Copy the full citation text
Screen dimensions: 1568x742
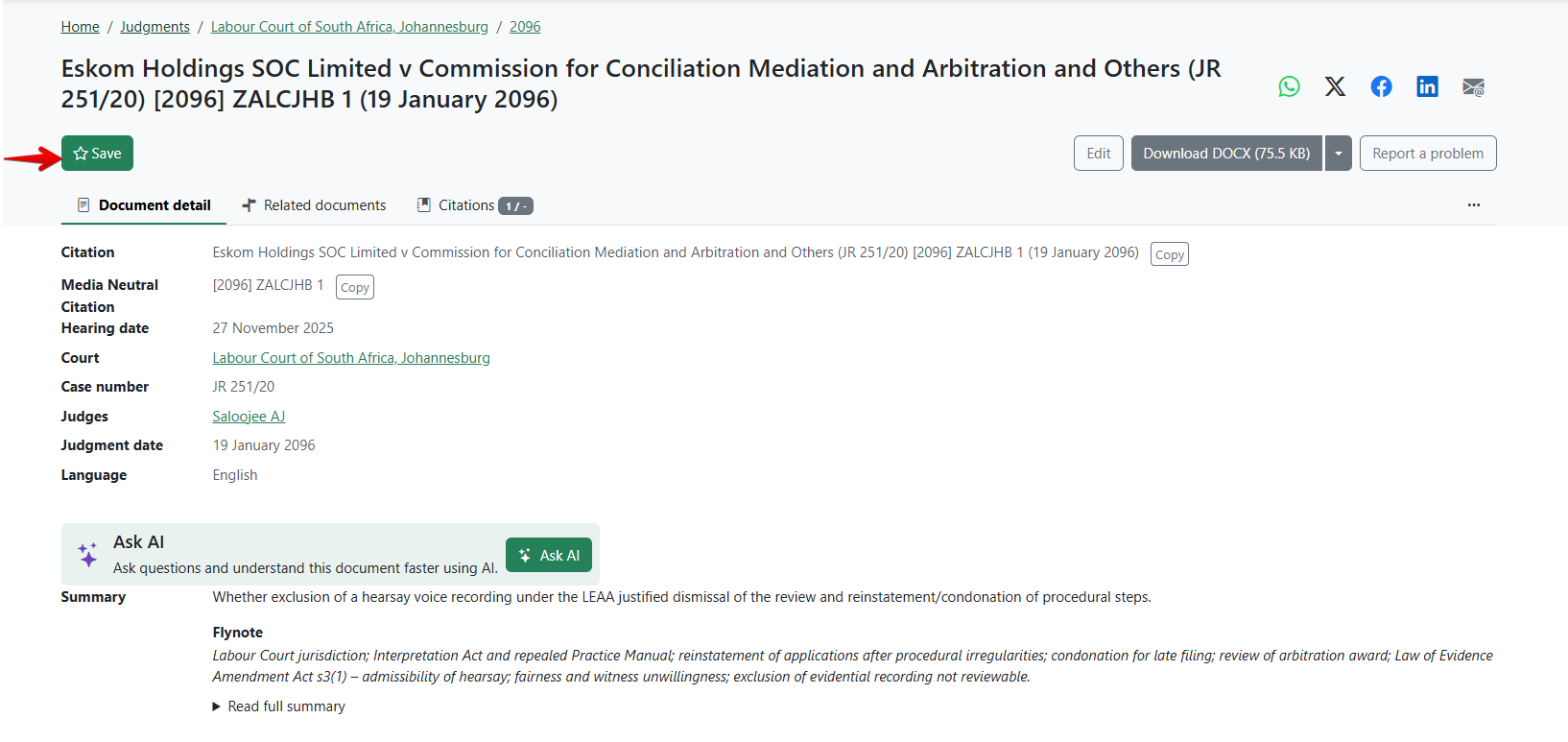[x=1169, y=254]
